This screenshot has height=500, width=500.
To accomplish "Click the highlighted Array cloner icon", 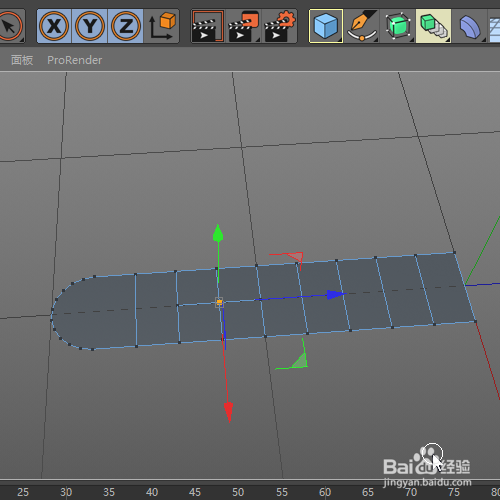I will click(x=434, y=26).
